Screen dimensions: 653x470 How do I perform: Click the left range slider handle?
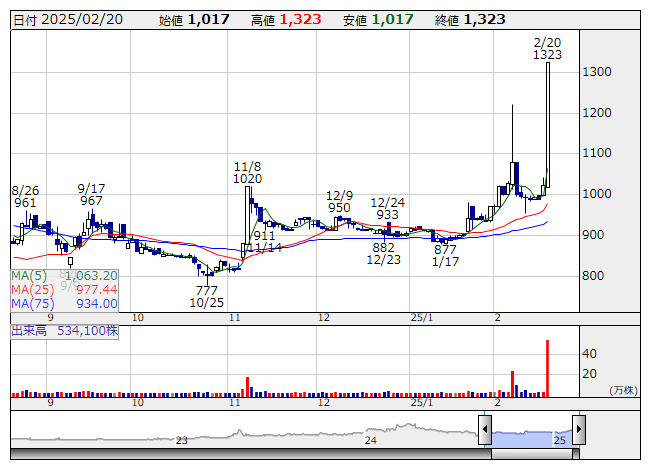pos(485,431)
